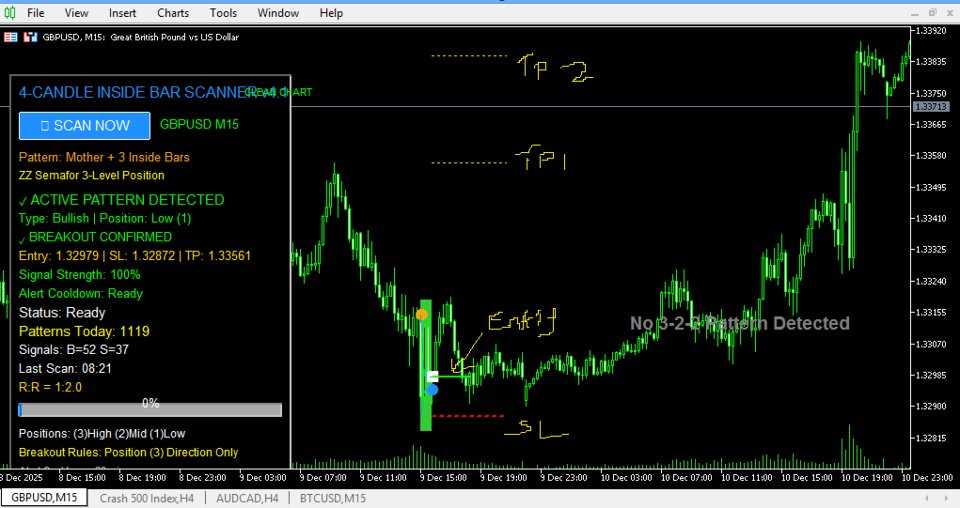Open the Charts menu

click(x=173, y=13)
